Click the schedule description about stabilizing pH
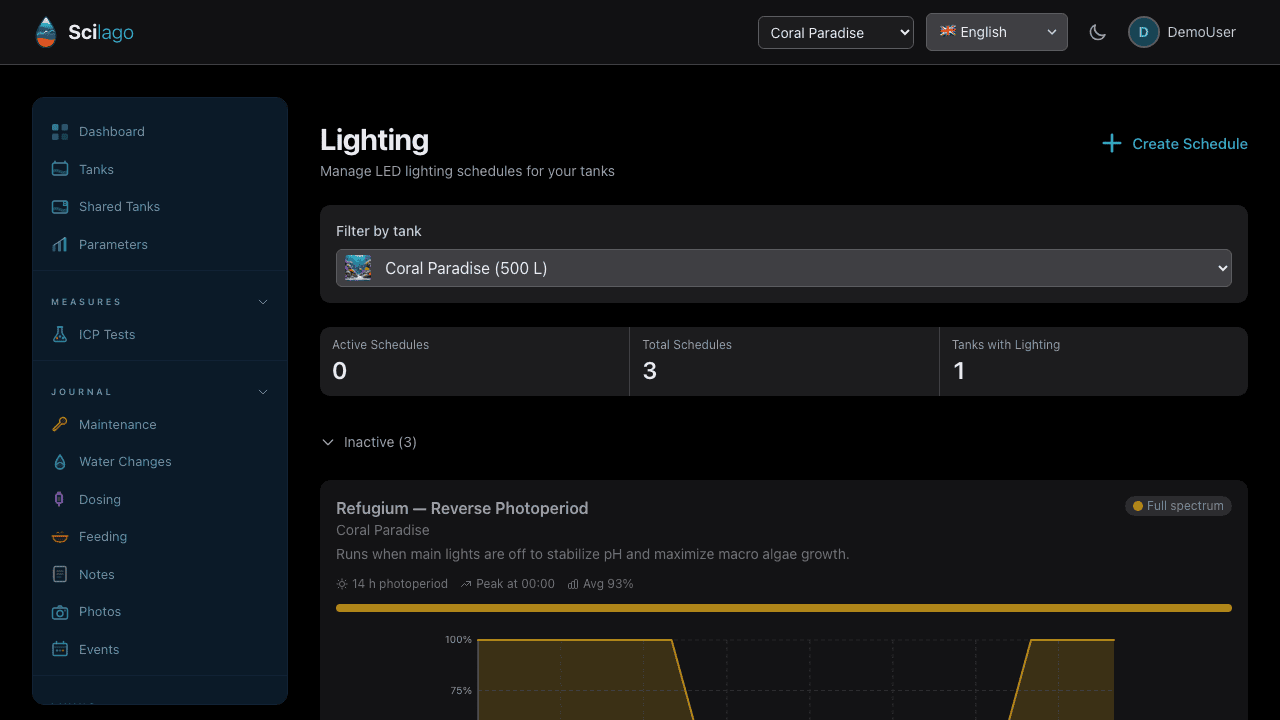Image resolution: width=1280 pixels, height=720 pixels. 593,554
